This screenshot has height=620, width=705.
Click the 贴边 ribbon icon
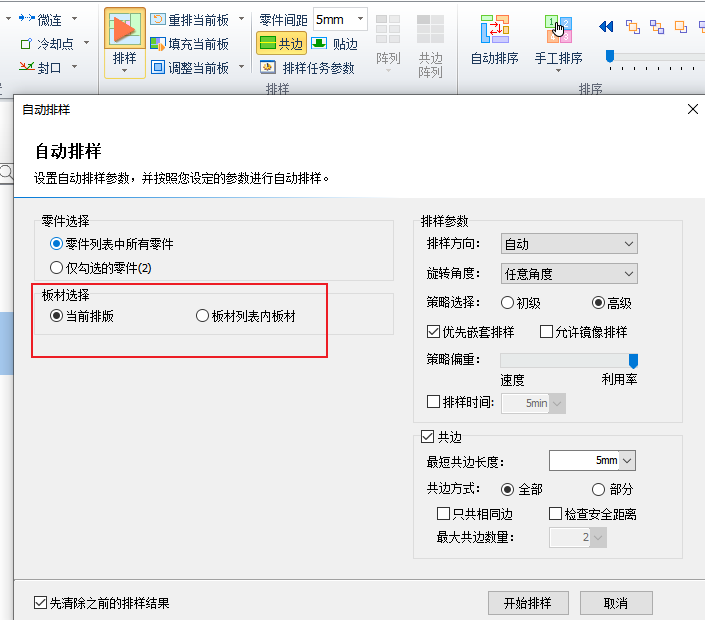[x=319, y=43]
